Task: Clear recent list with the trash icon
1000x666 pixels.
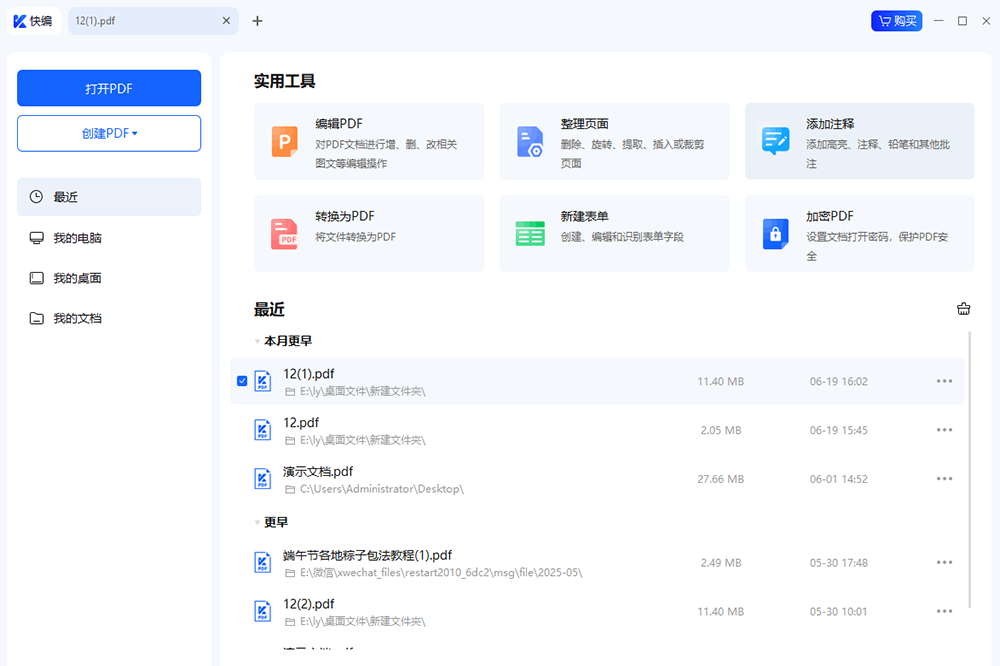Action: click(964, 309)
